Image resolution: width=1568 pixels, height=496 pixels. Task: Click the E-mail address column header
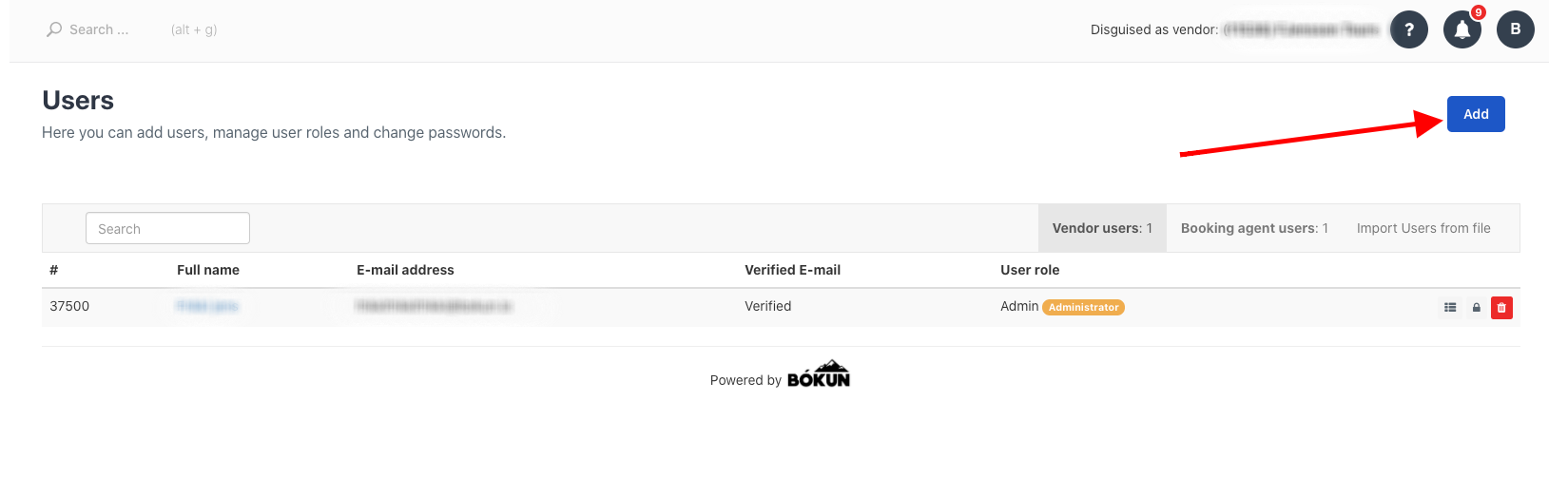(405, 270)
